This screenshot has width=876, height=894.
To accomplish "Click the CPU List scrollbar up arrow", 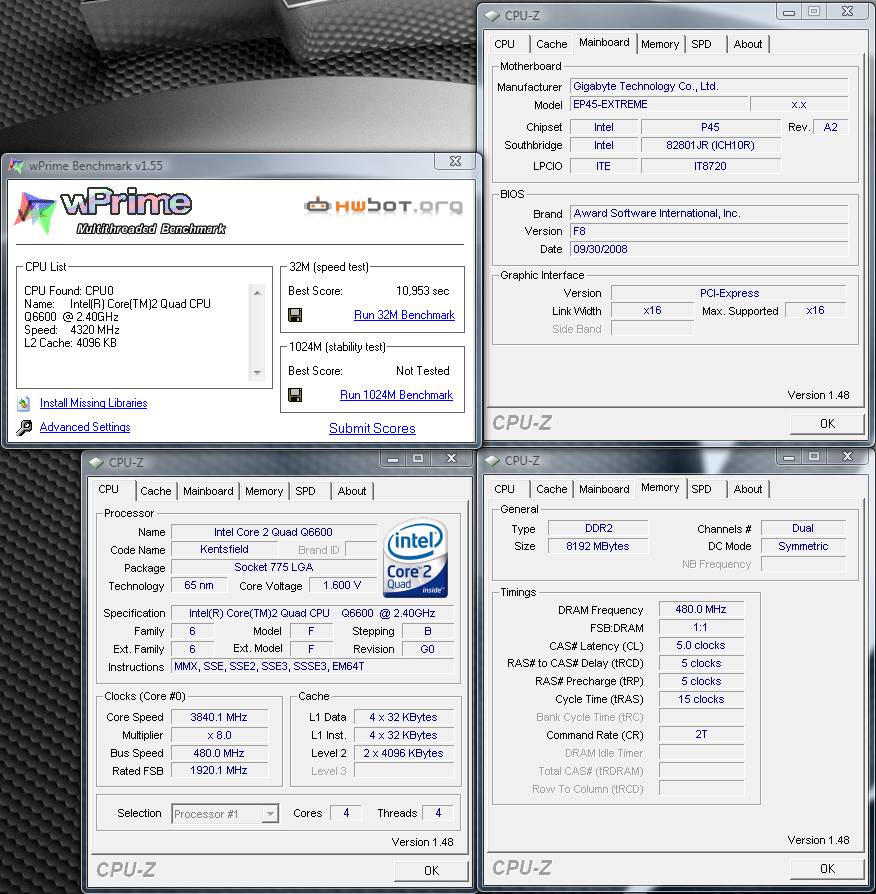I will point(257,292).
